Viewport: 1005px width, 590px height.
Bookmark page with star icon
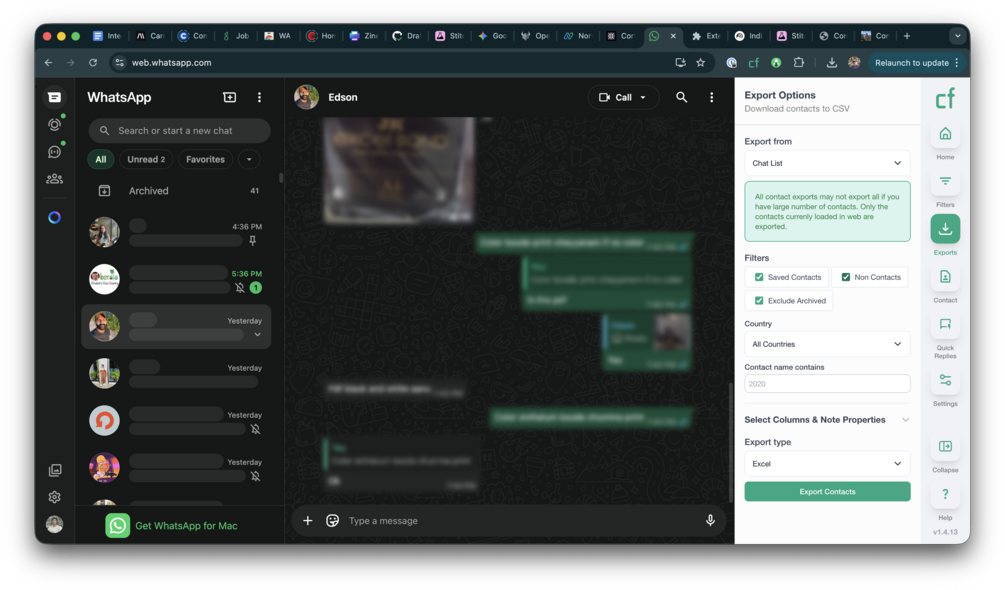701,63
